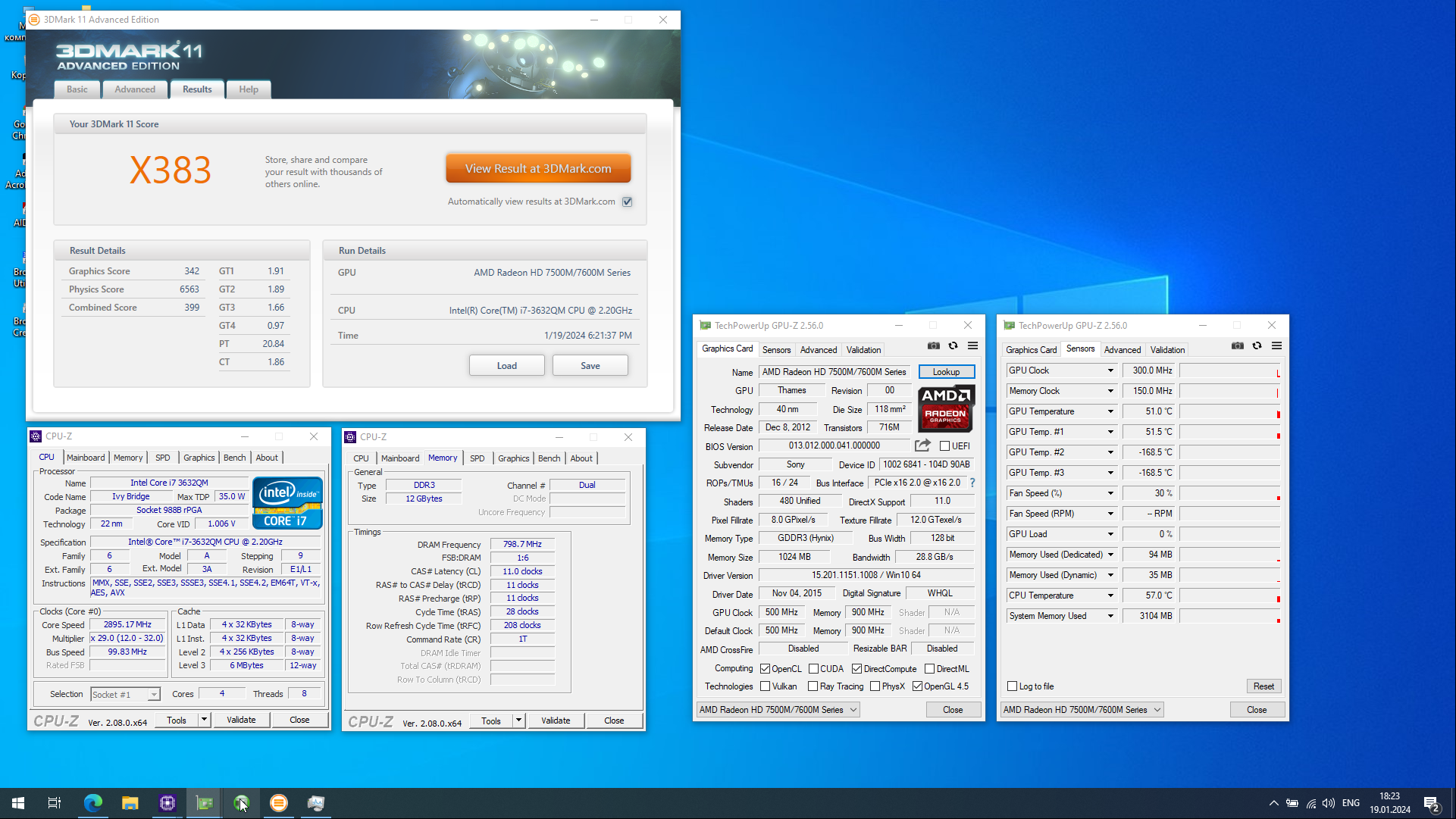The width and height of the screenshot is (1456, 819).
Task: Click volume icon in system tray
Action: (1329, 803)
